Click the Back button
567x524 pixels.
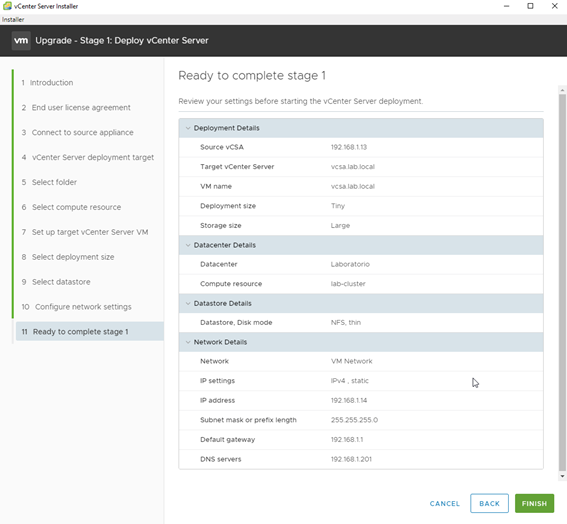click(x=489, y=503)
